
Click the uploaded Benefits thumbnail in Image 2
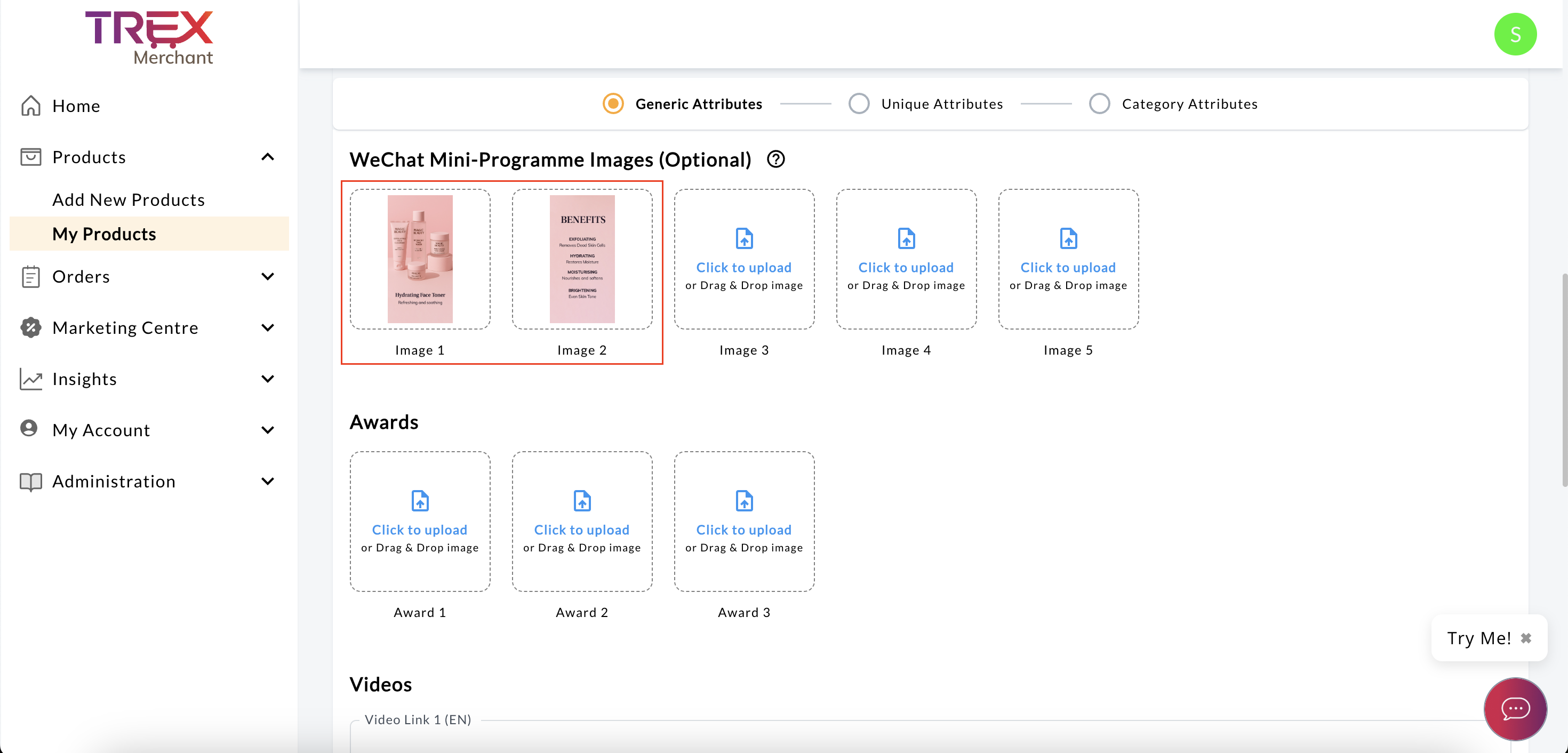click(x=582, y=259)
